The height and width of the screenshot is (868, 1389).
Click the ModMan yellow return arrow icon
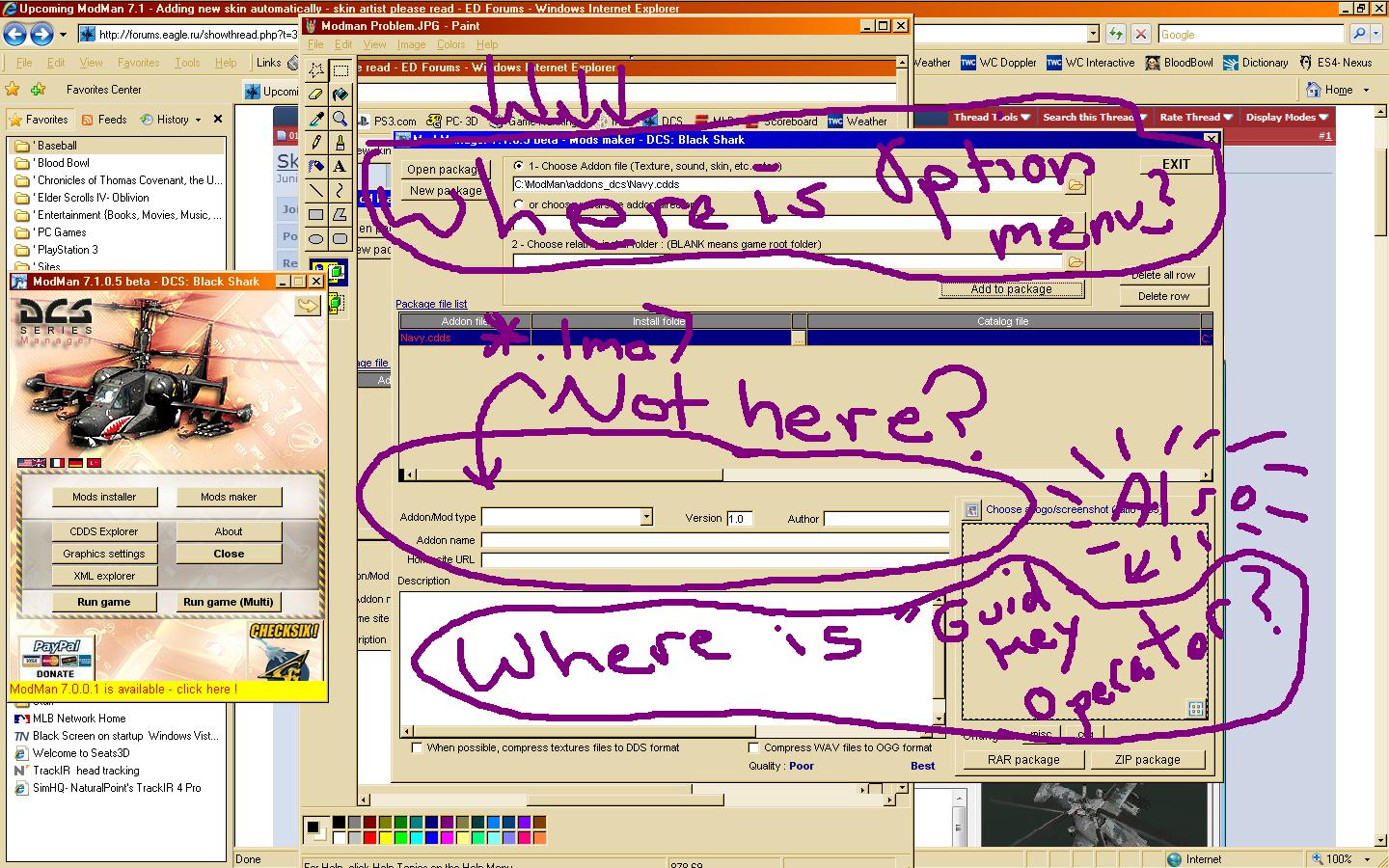pyautogui.click(x=307, y=305)
